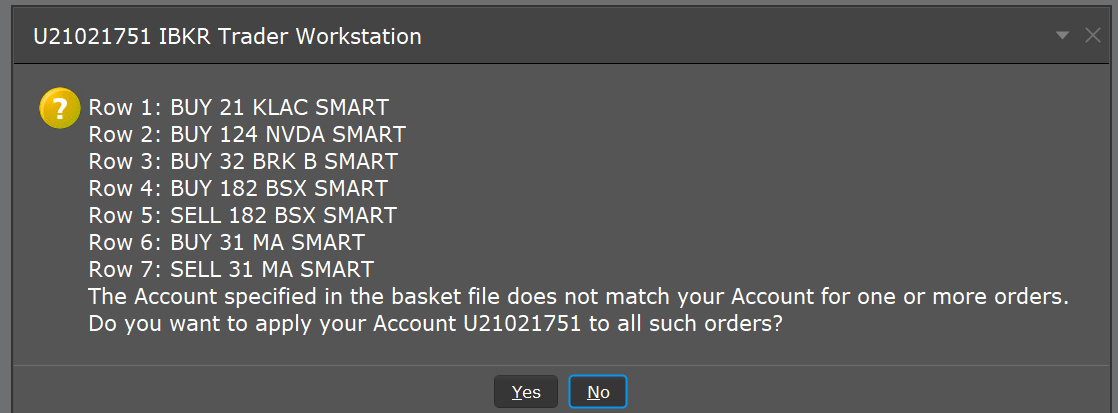Select the Row 1 BUY 21 KLAC line
Image resolution: width=1118 pixels, height=413 pixels.
point(238,107)
